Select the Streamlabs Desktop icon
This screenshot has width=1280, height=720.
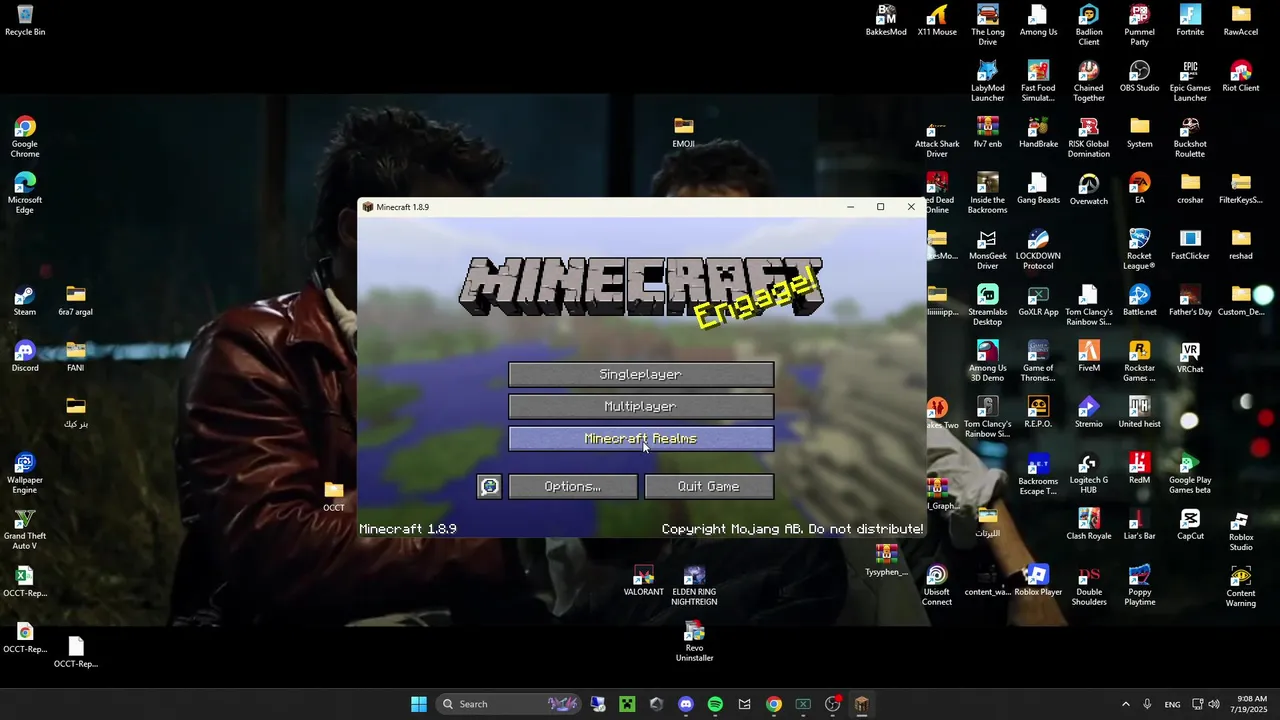coord(988,306)
